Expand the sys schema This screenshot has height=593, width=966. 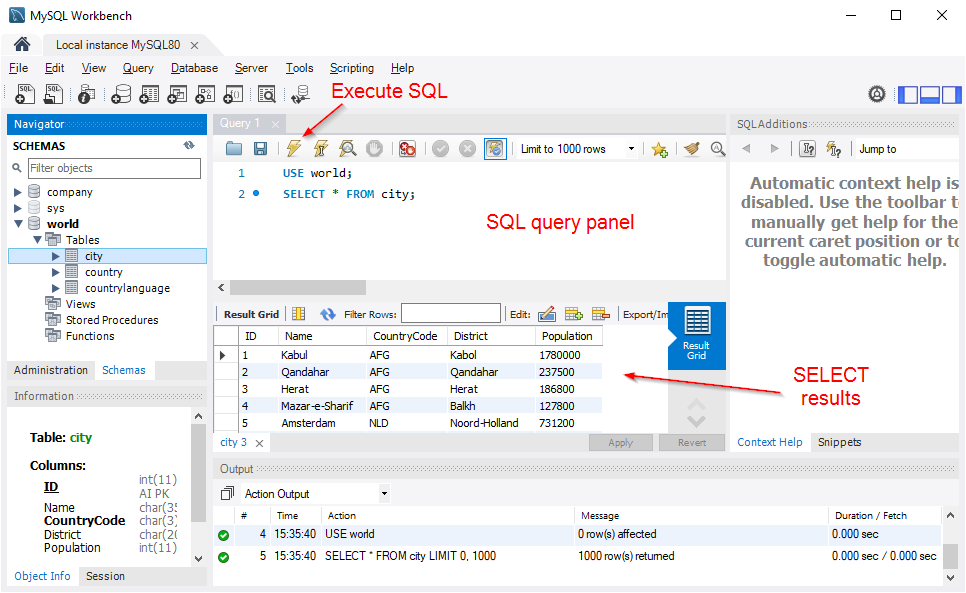tap(18, 208)
